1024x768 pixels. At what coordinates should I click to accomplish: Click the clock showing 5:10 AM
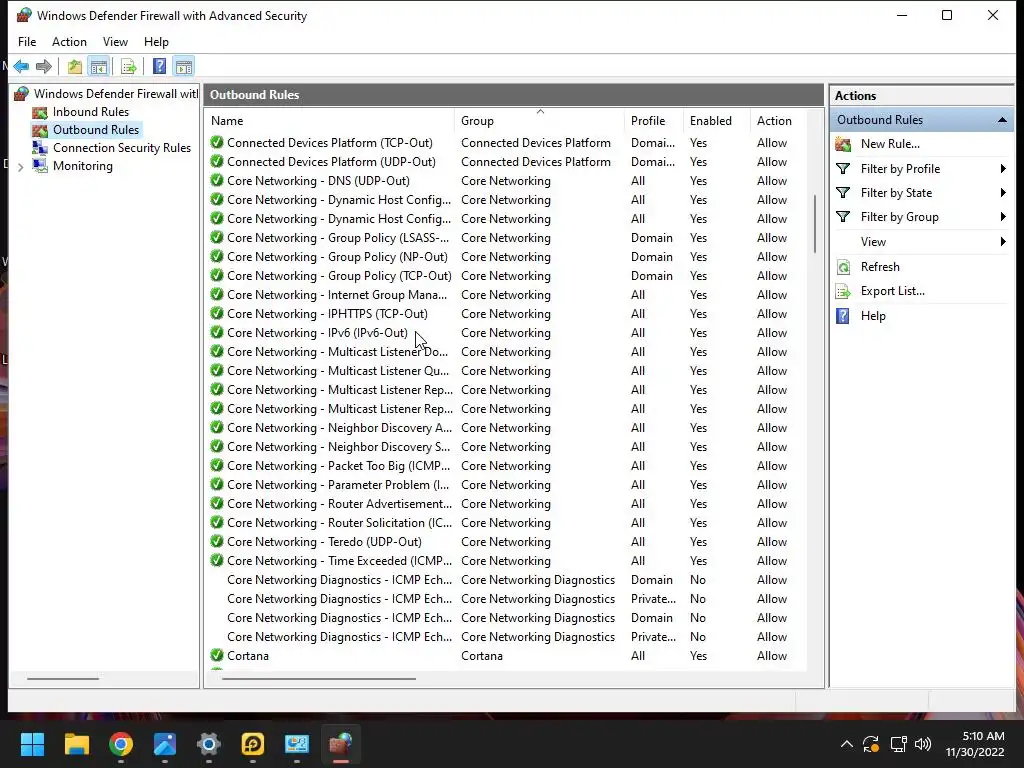[983, 736]
